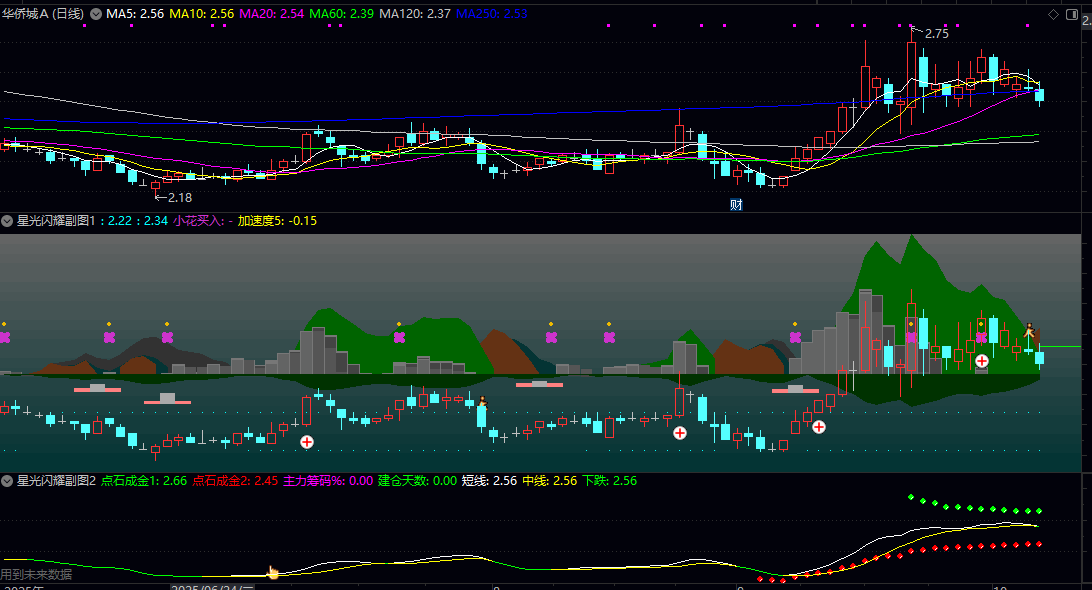This screenshot has width=1092, height=590.
Task: Click the 2.75 high price label
Action: (x=936, y=34)
